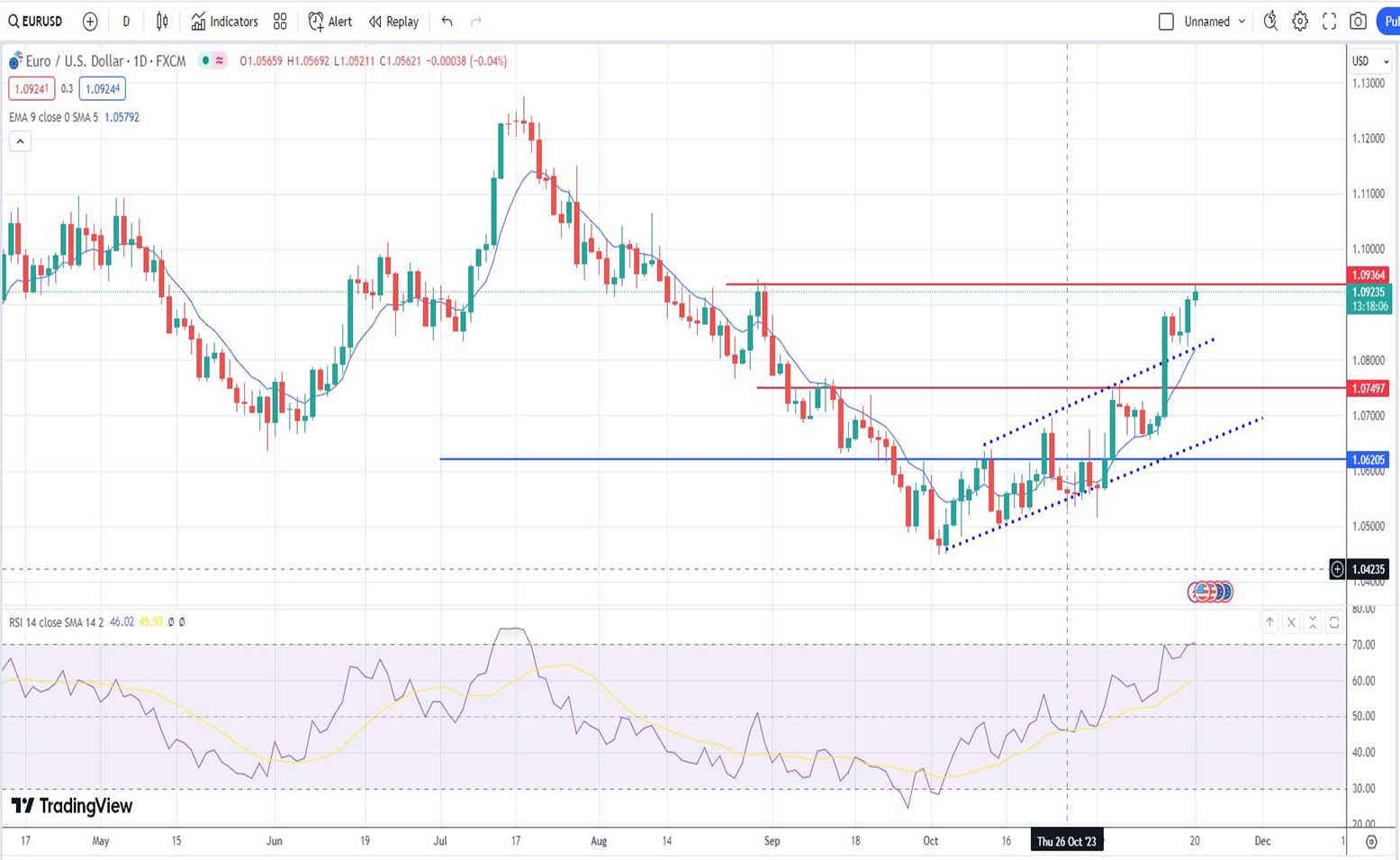
Task: Collapse the indicator legend chevron
Action: click(x=20, y=141)
